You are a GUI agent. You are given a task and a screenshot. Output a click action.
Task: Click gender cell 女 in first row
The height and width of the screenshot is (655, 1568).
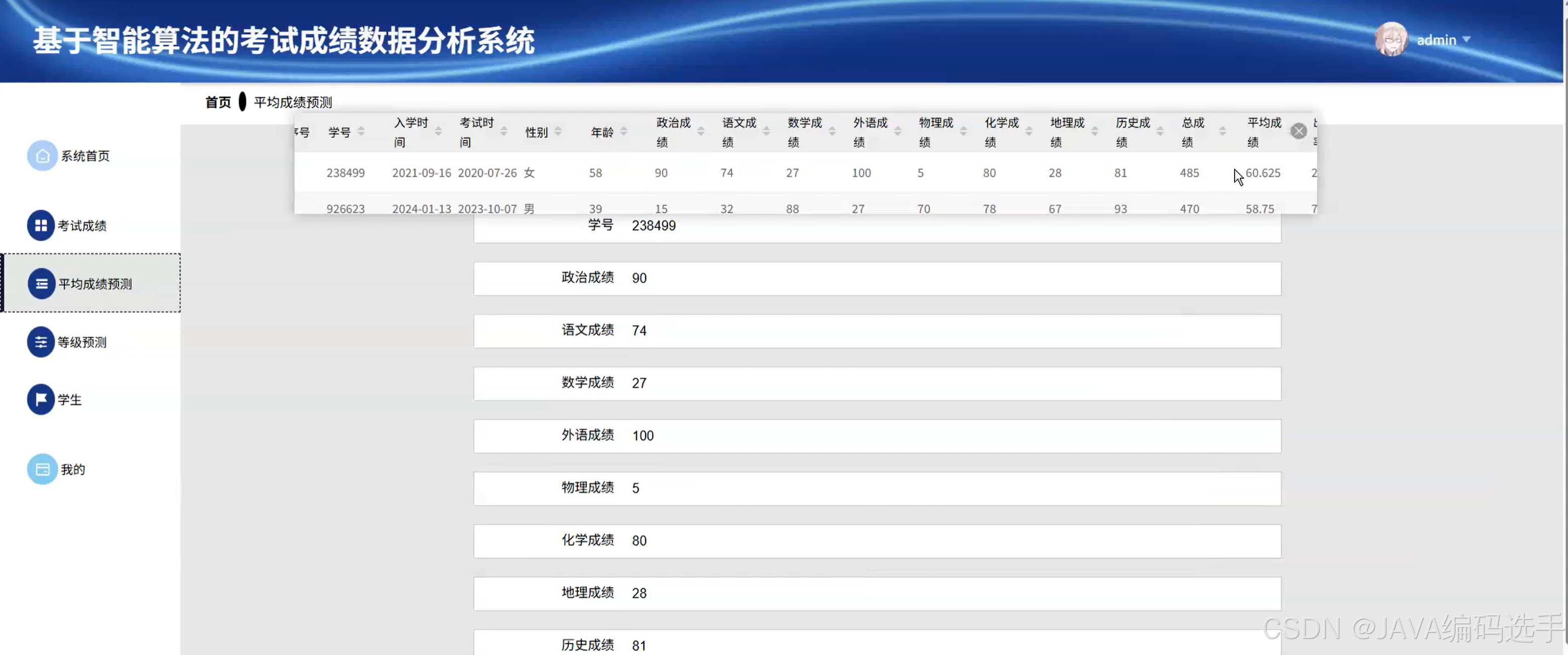click(x=529, y=173)
